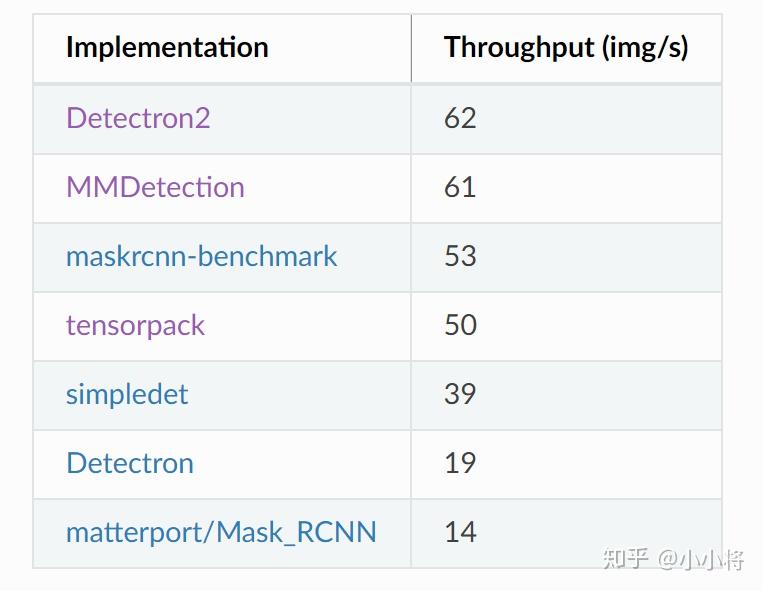Visit the tensorpack link

(135, 325)
